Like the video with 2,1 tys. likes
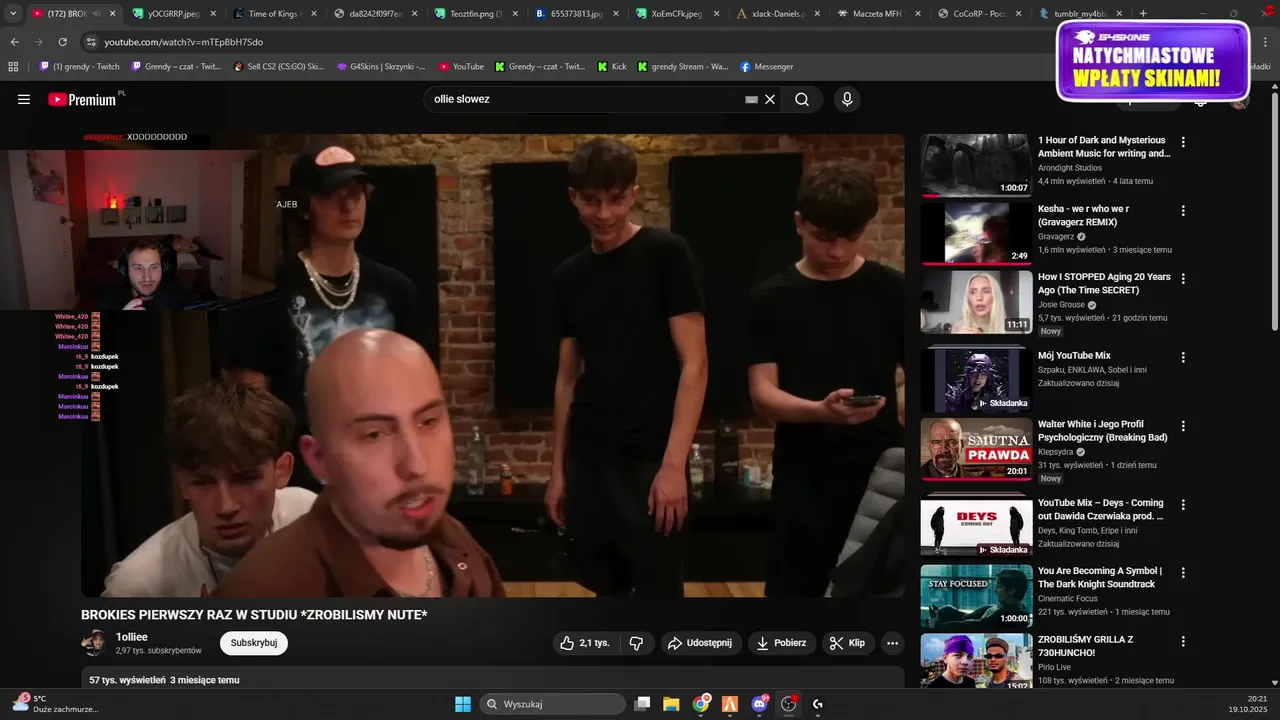Screen dimensions: 1280x720 [x=586, y=643]
